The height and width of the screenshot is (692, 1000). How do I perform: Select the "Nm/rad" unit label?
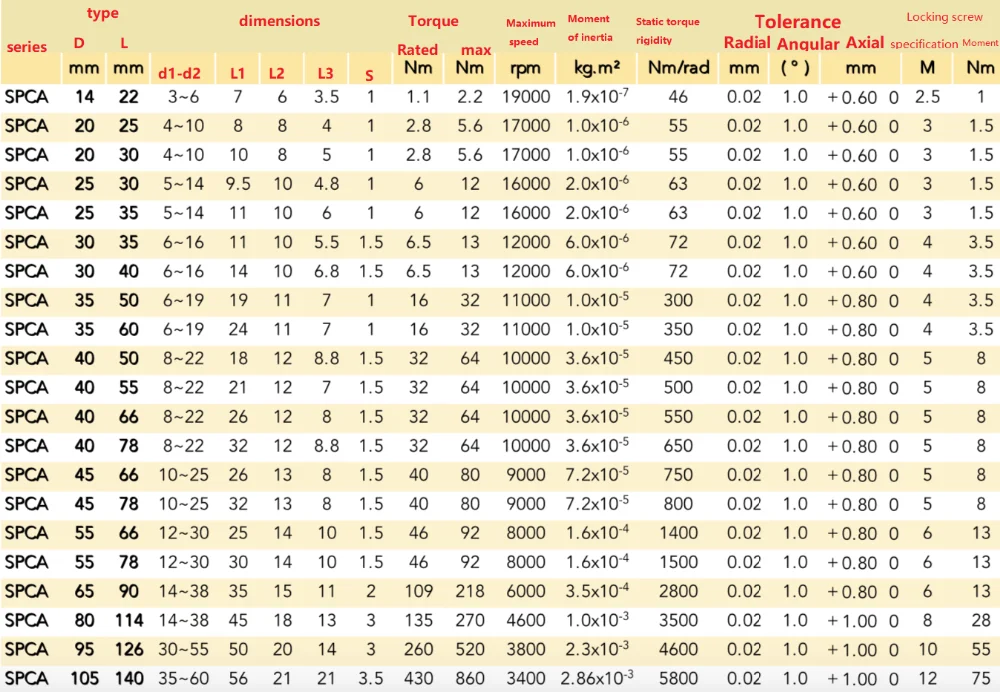(x=678, y=68)
